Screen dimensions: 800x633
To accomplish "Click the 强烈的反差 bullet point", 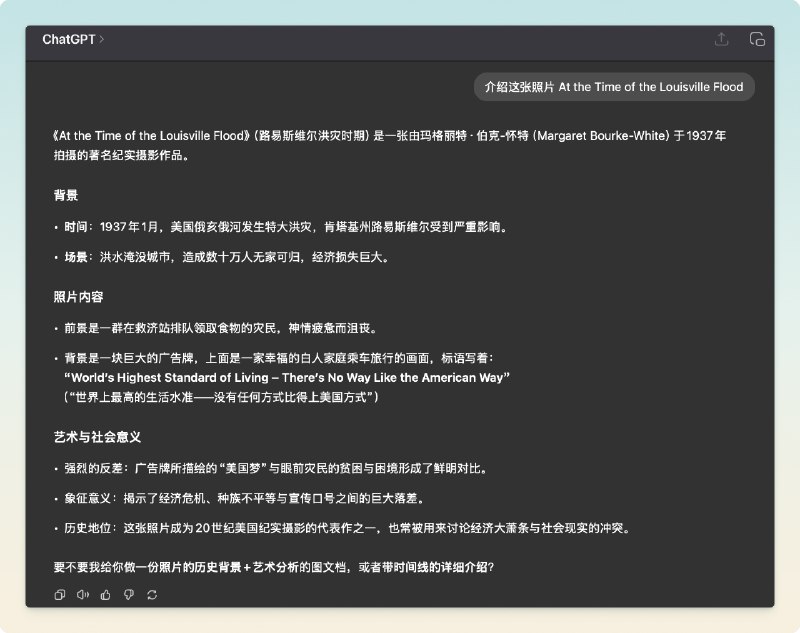I will pyautogui.click(x=275, y=468).
